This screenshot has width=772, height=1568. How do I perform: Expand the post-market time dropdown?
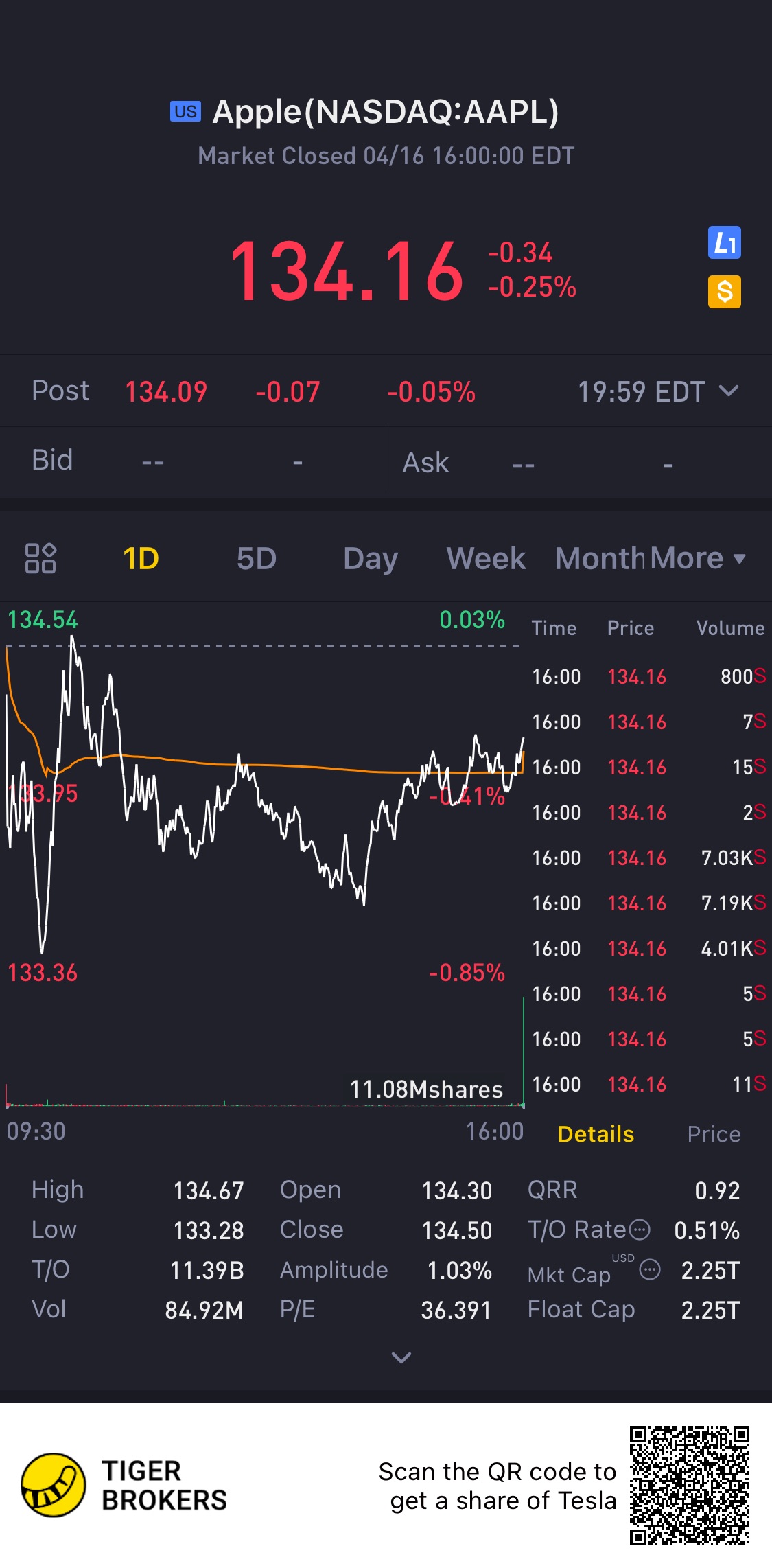pos(728,391)
